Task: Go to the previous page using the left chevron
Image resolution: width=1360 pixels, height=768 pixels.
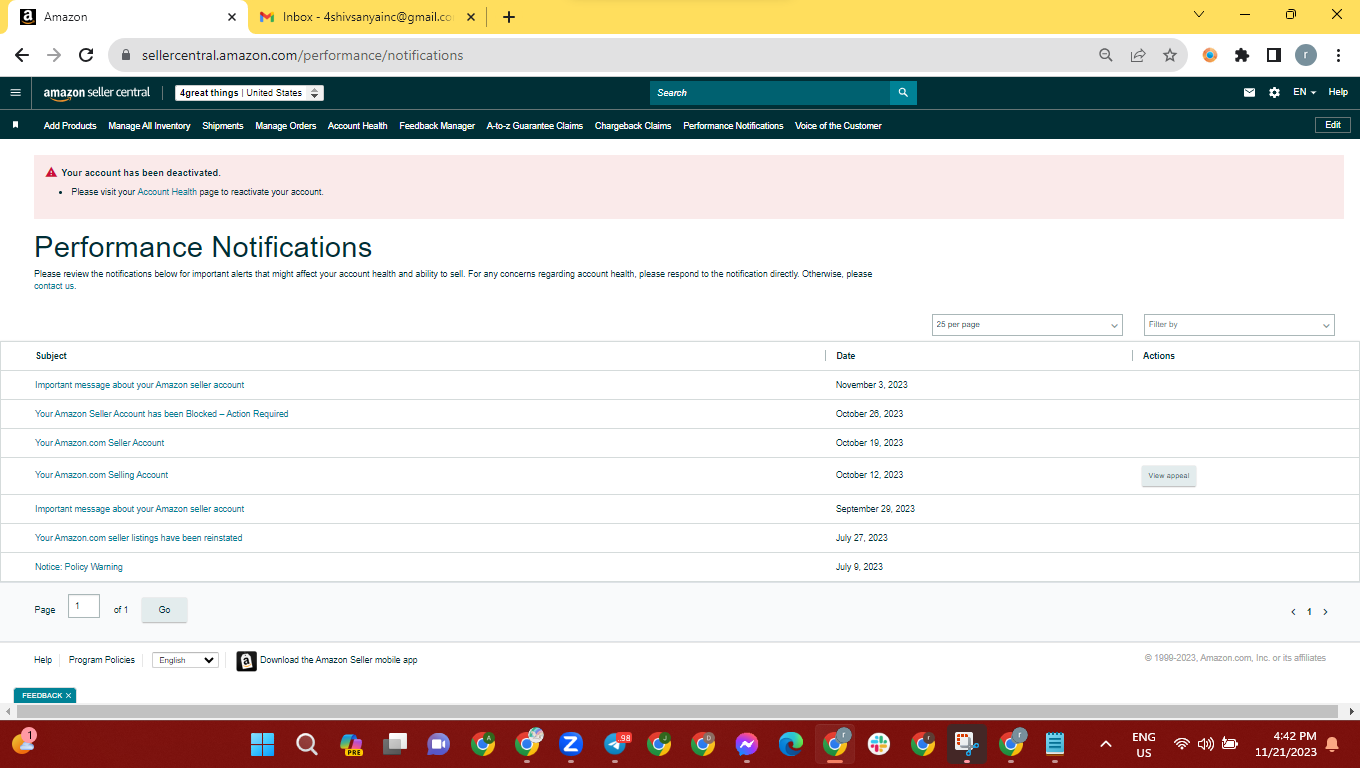Action: point(1293,612)
